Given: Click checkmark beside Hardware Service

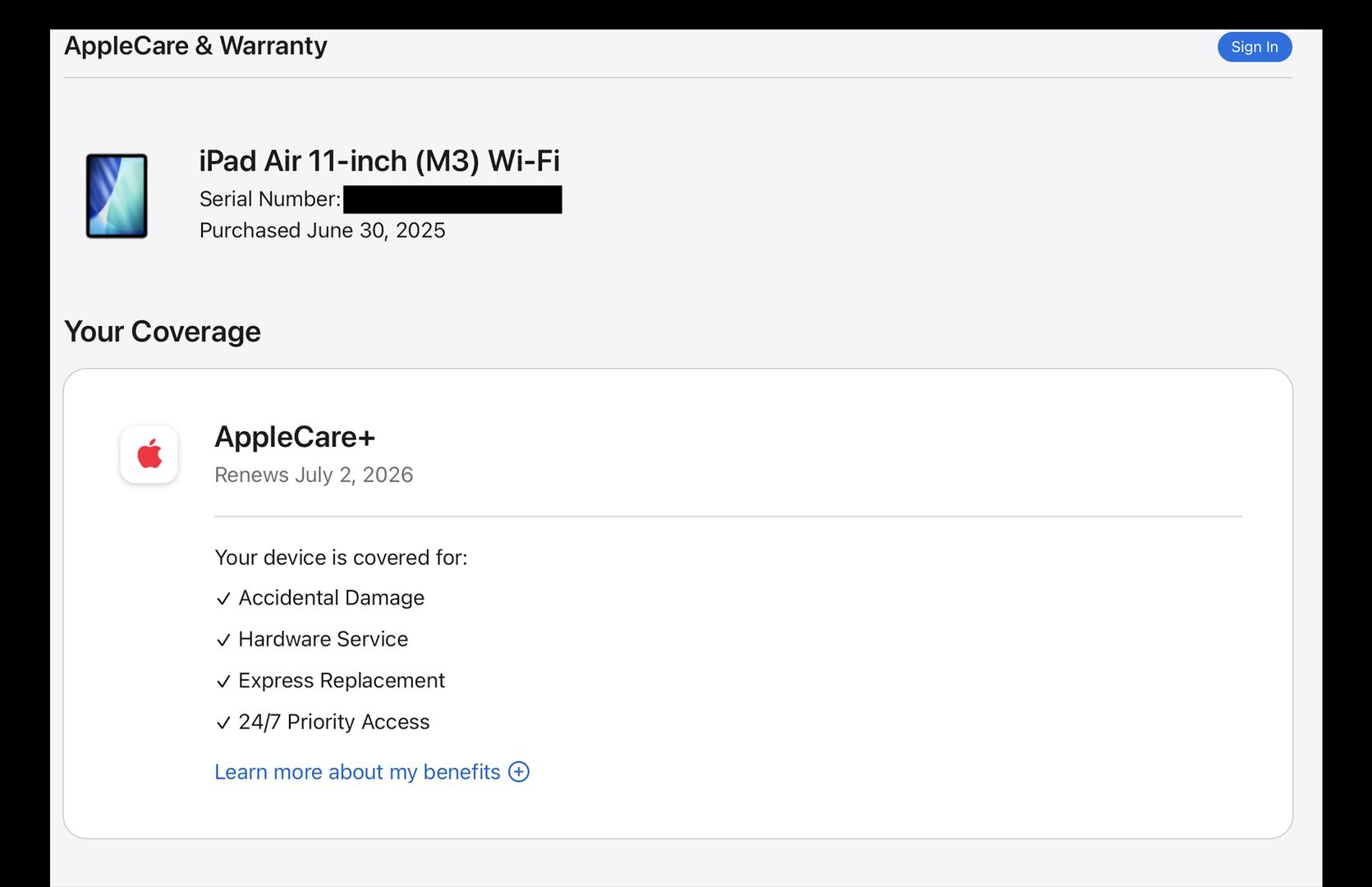Looking at the screenshot, I should tap(223, 640).
